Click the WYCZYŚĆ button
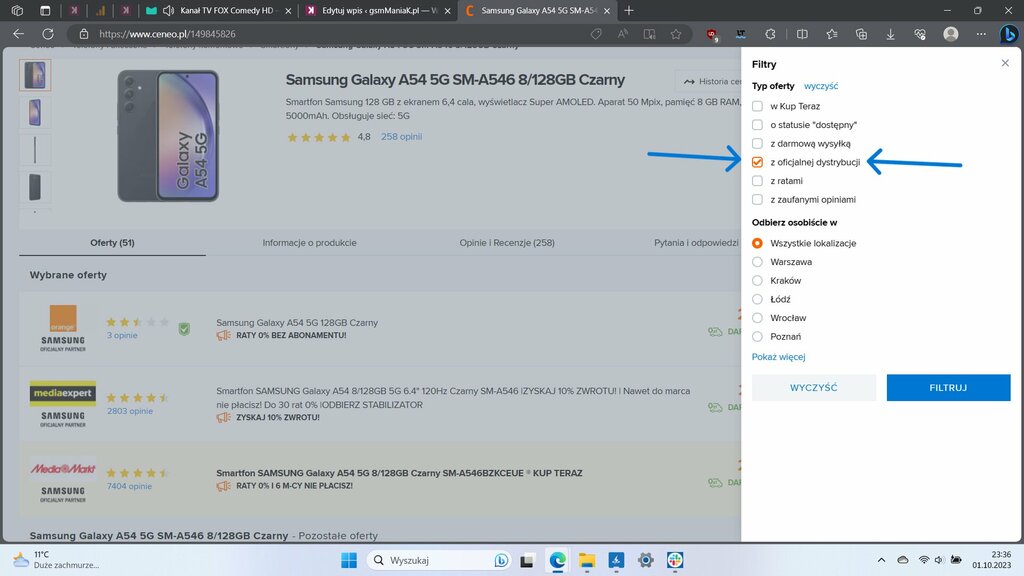1024x576 pixels. pyautogui.click(x=814, y=387)
